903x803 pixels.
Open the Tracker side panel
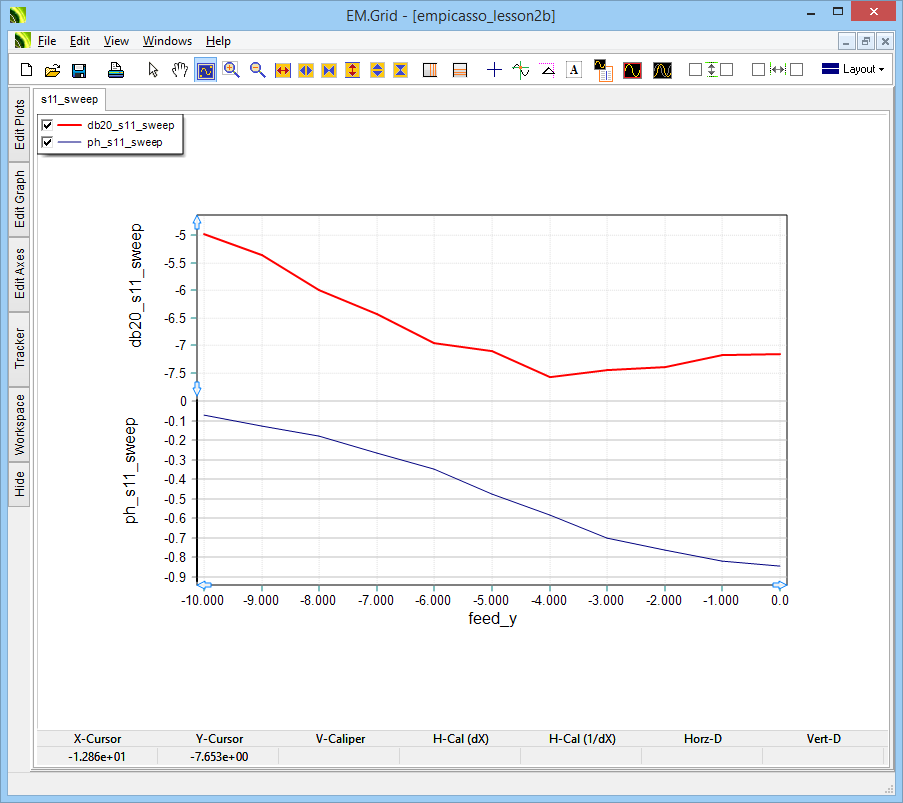tap(20, 349)
